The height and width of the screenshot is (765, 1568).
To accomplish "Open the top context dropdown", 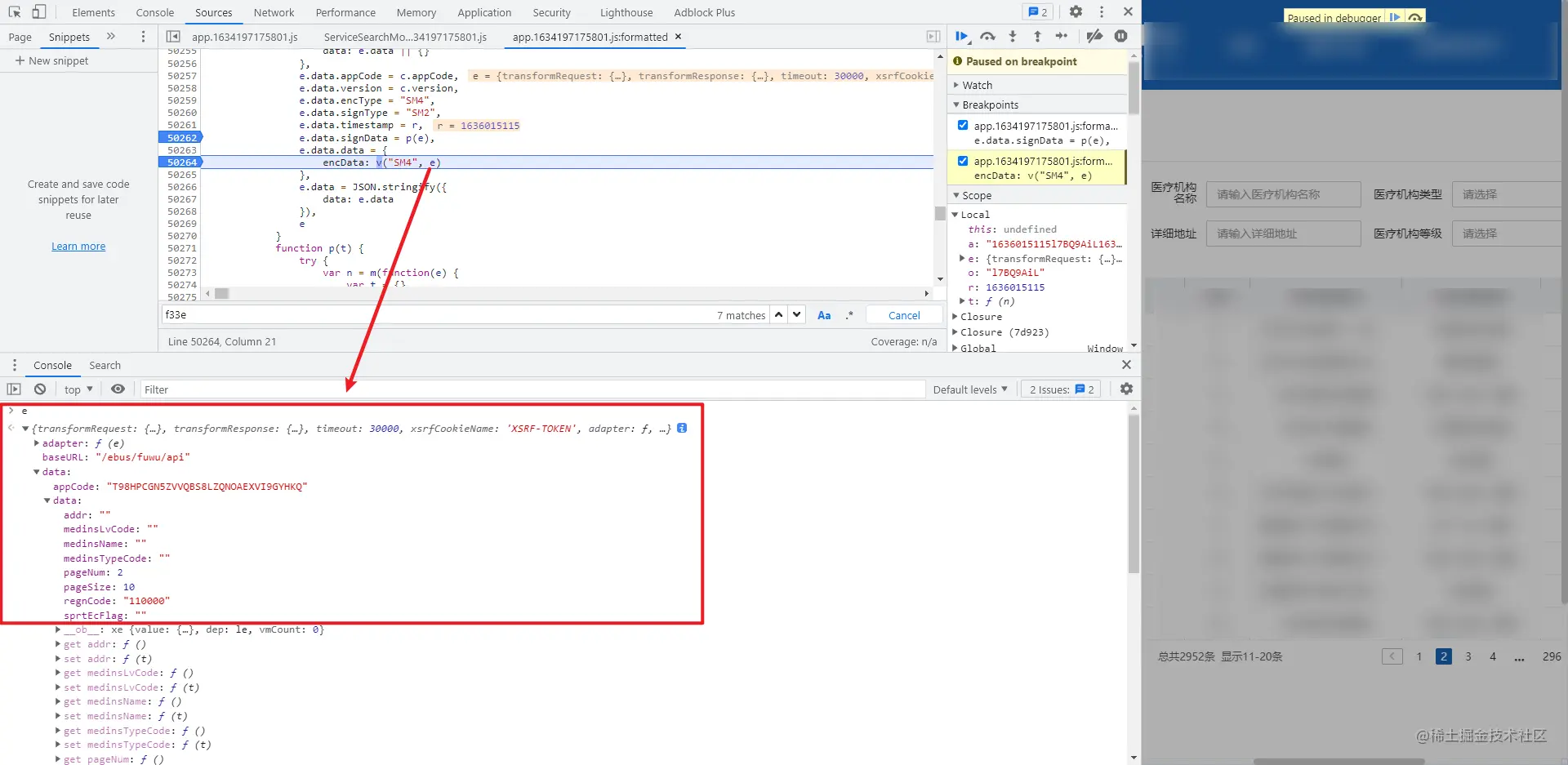I will coord(78,389).
